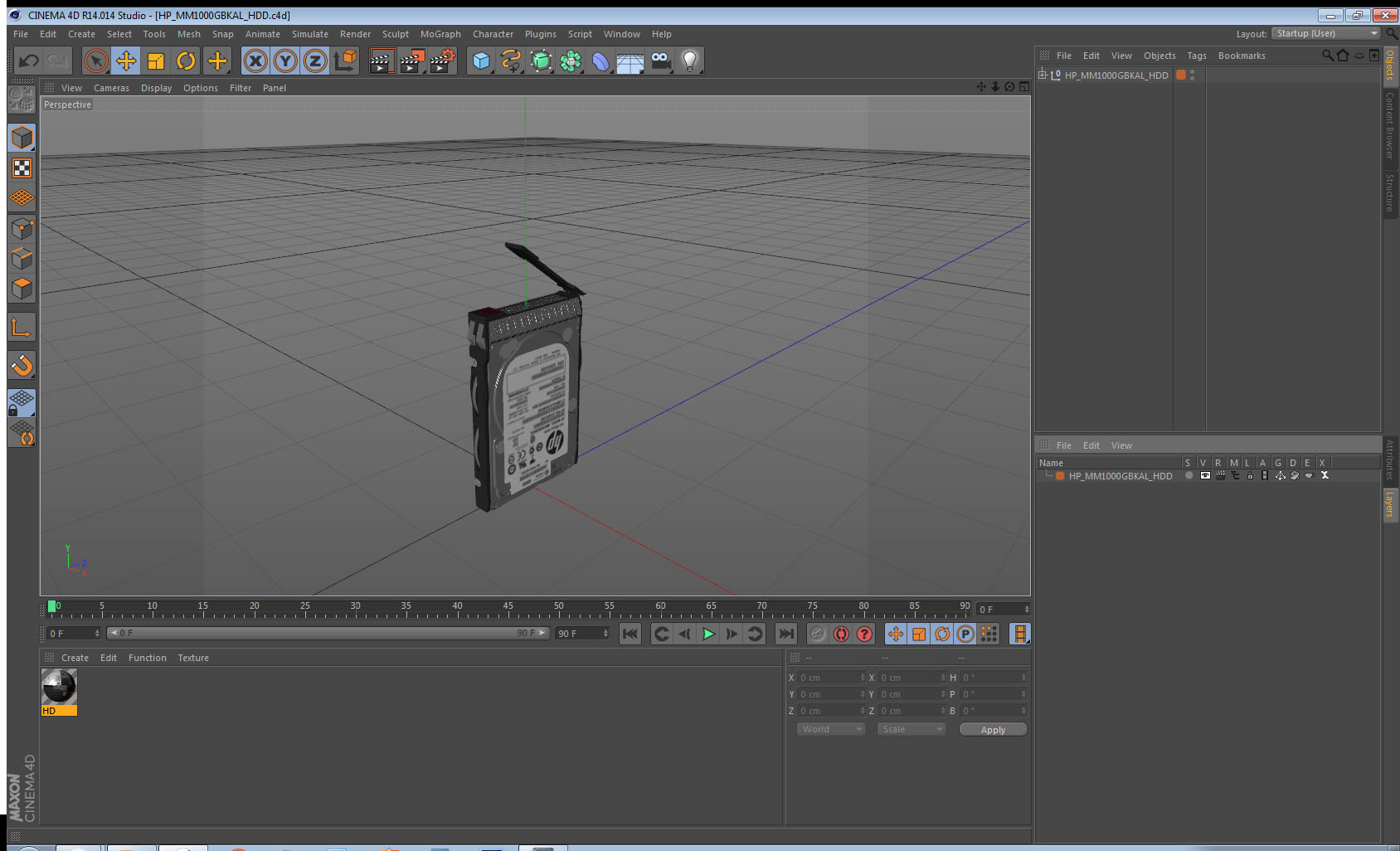Open the World coordinate dropdown
This screenshot has width=1400, height=851.
click(x=831, y=729)
